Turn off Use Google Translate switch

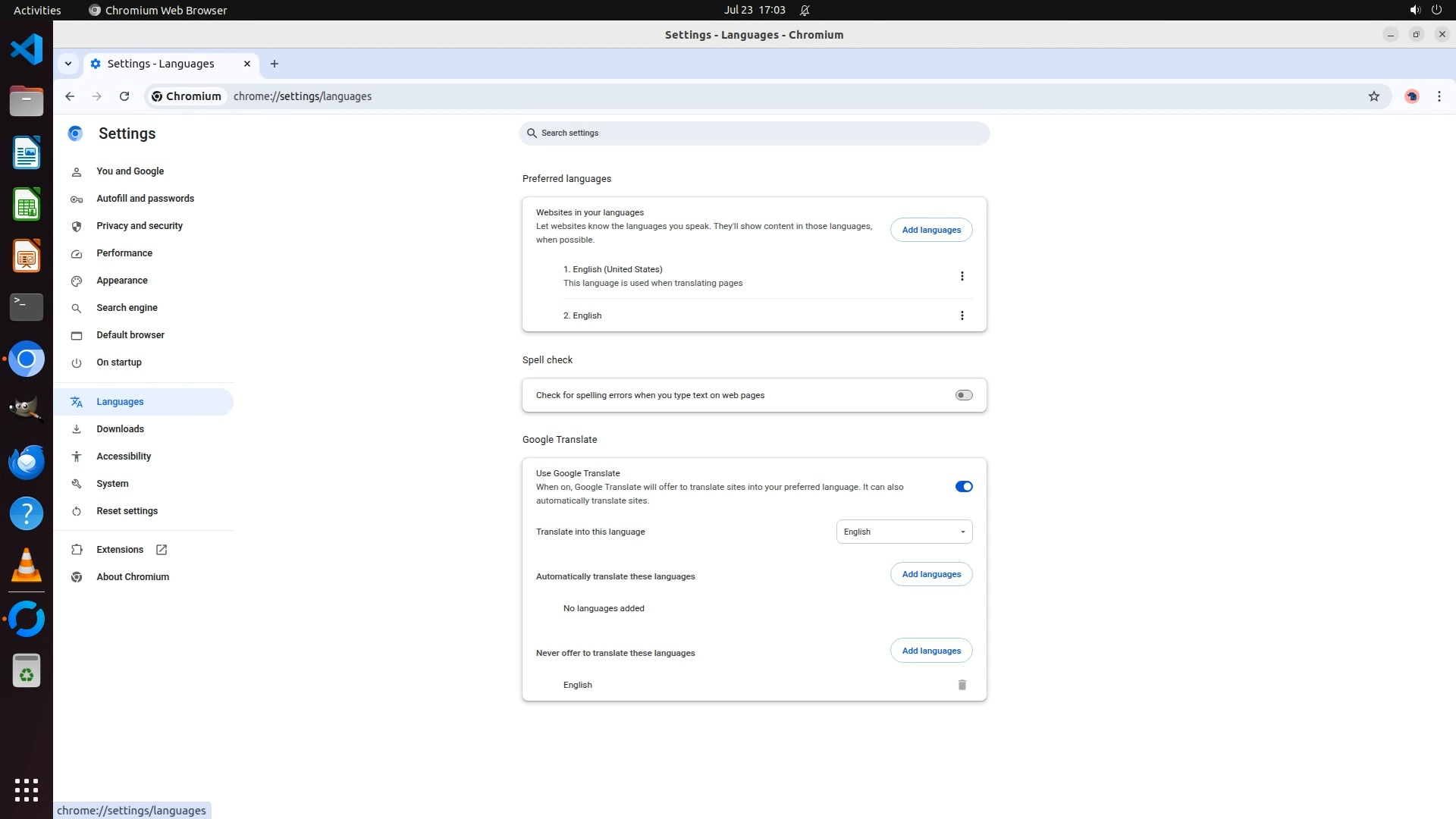963,487
